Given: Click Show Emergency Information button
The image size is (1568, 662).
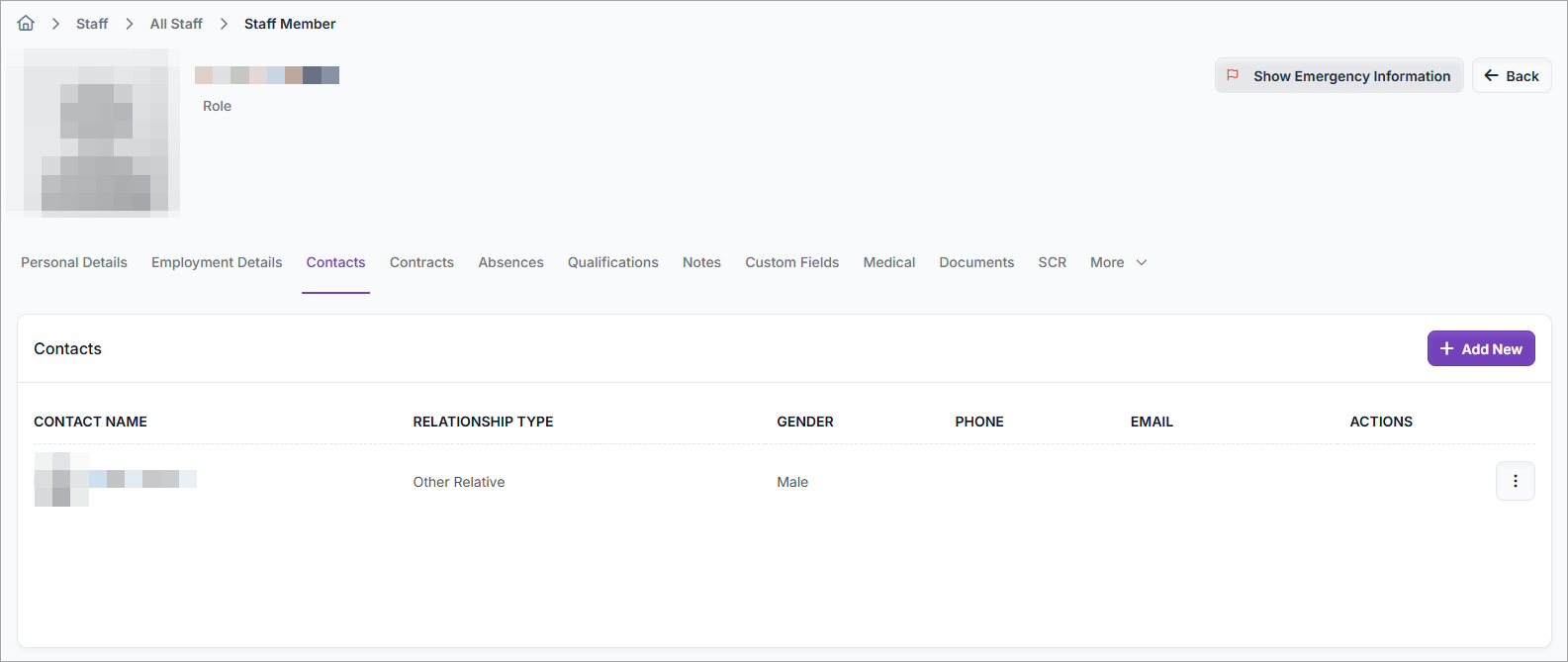Looking at the screenshot, I should pyautogui.click(x=1338, y=76).
